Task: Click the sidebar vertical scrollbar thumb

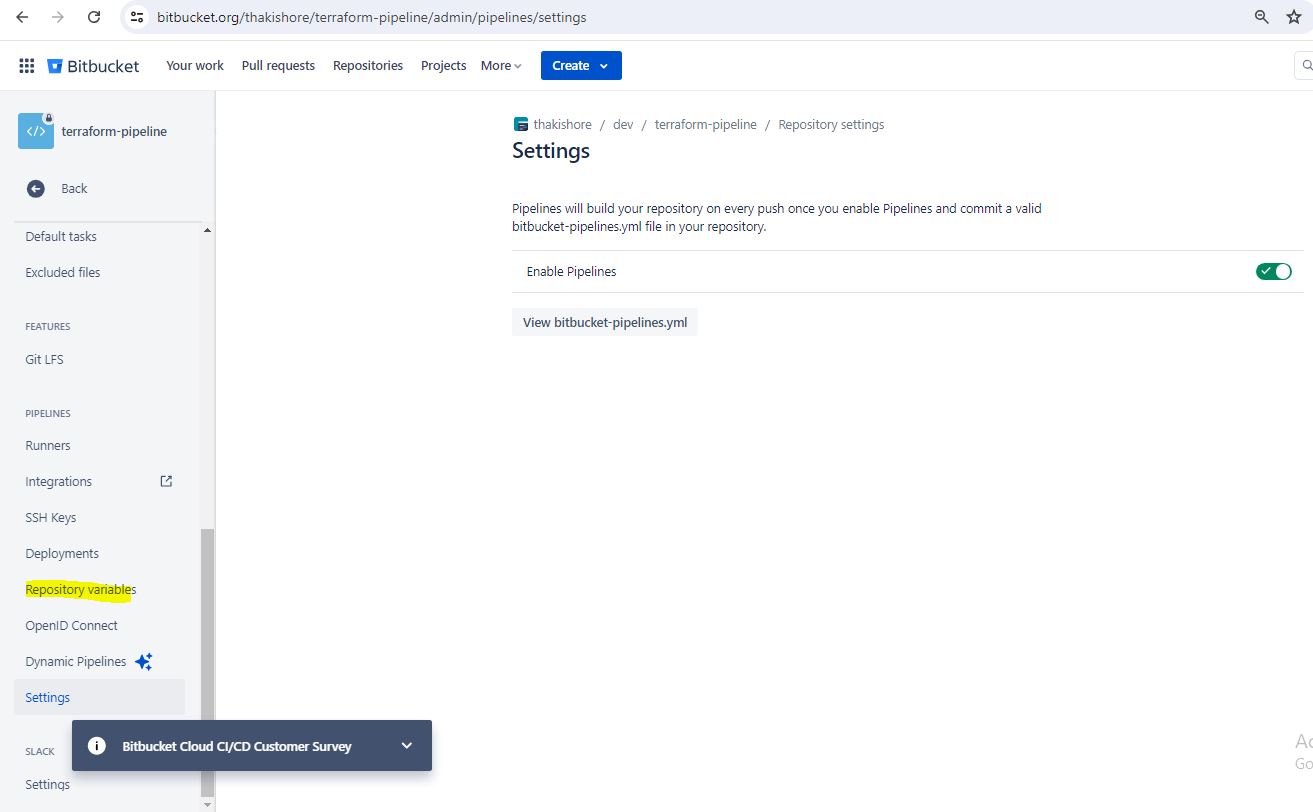Action: click(207, 660)
